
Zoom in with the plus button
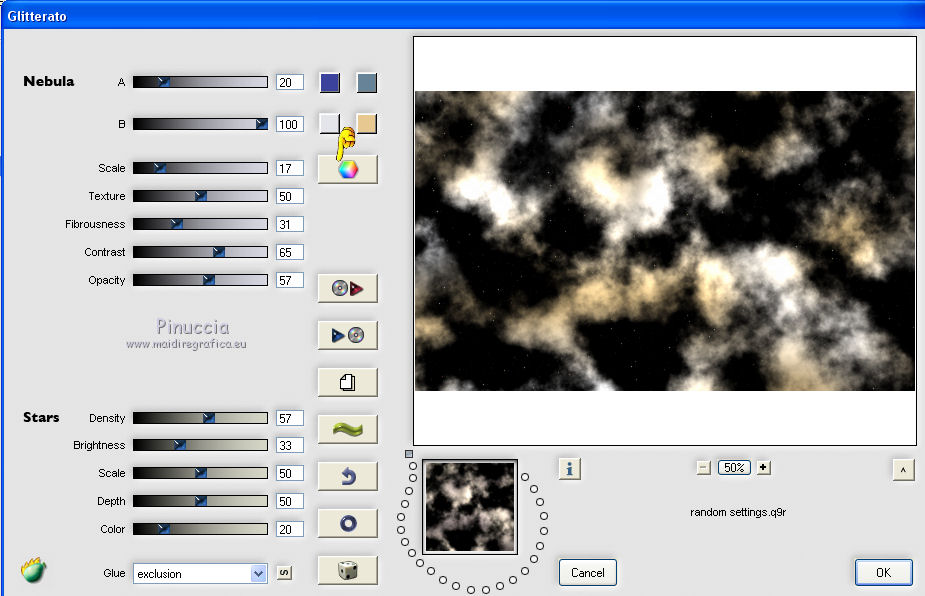click(x=763, y=468)
